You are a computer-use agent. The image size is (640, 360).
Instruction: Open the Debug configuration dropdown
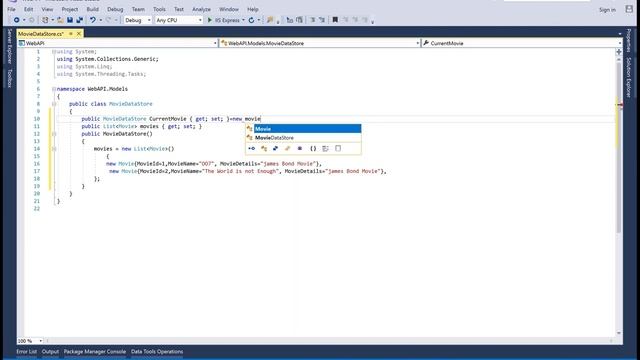[138, 20]
